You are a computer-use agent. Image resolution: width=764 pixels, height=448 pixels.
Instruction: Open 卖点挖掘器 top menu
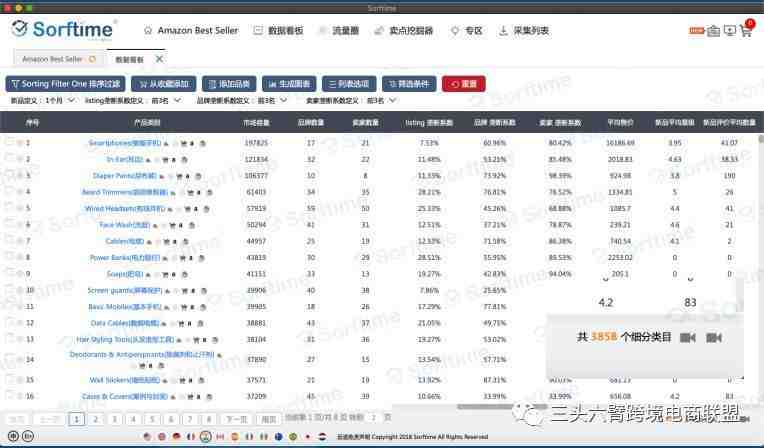403,31
